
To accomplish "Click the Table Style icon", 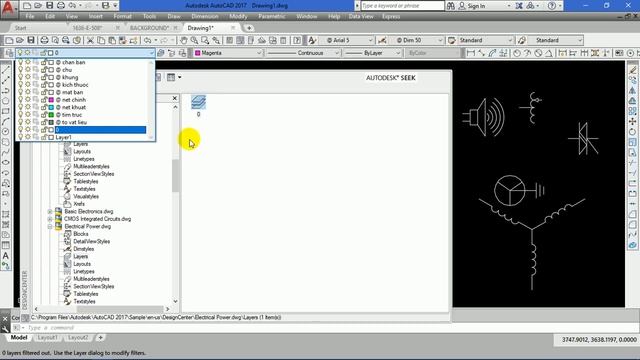I will 451,40.
